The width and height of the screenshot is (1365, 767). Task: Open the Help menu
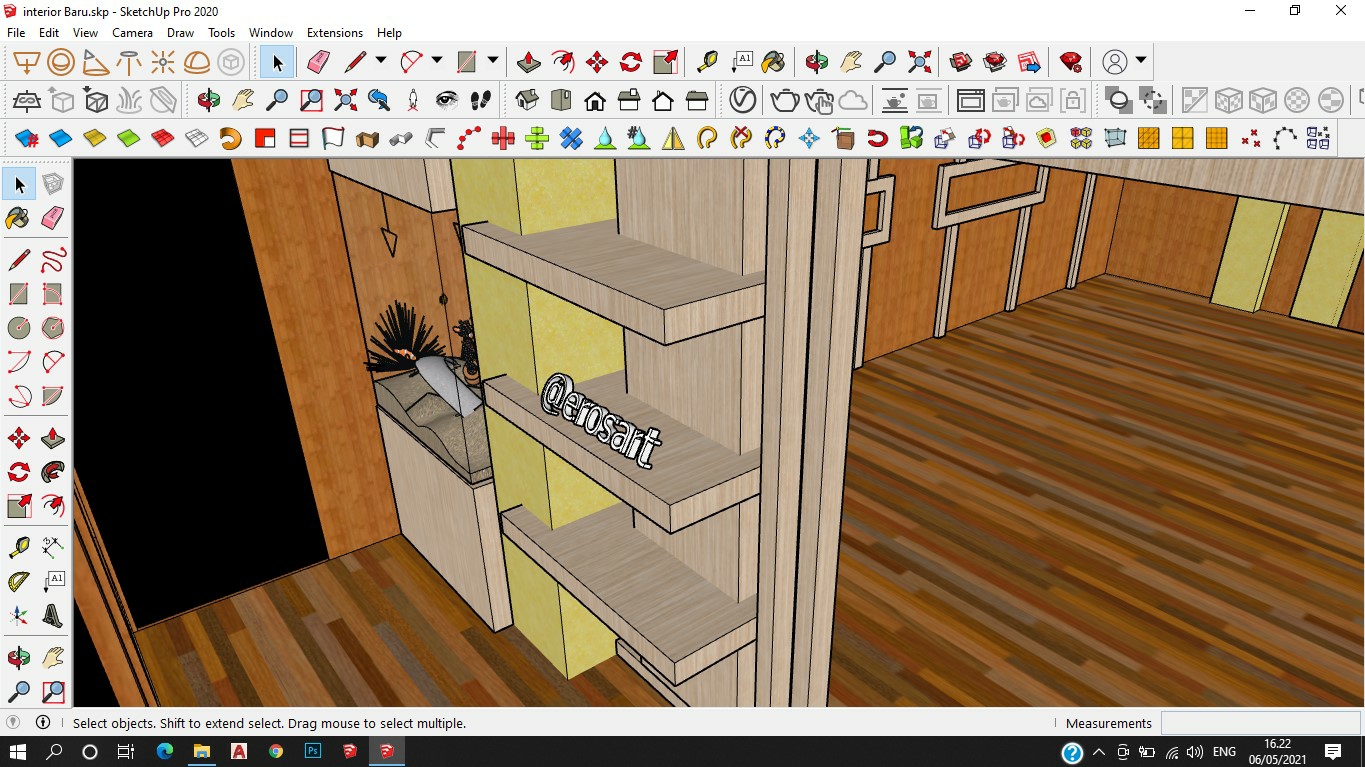389,33
